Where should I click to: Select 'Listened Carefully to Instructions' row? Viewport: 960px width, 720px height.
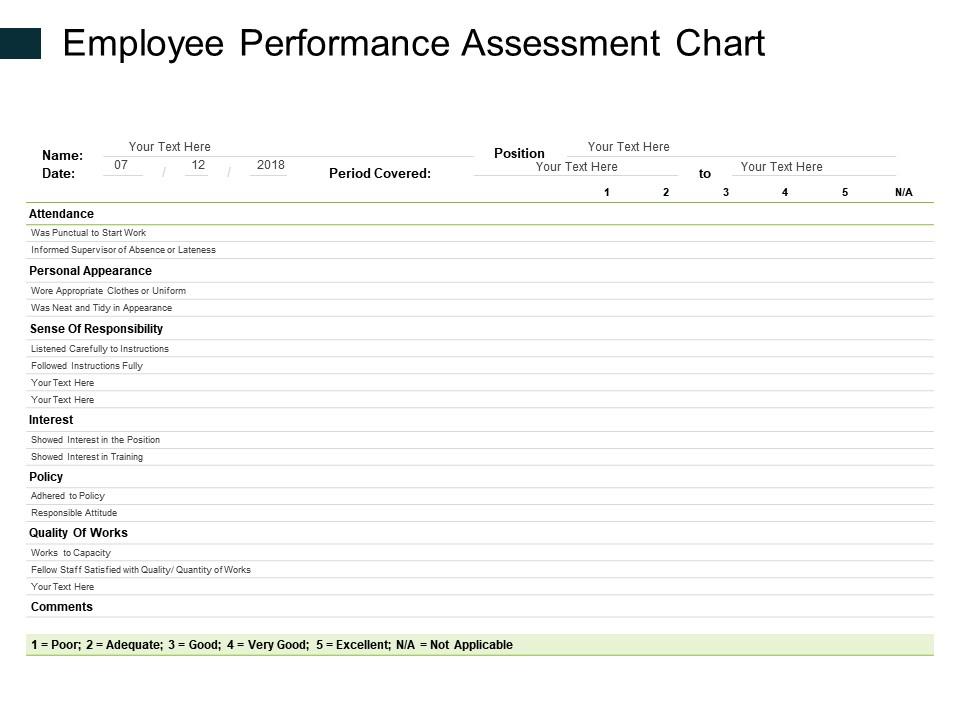point(480,348)
